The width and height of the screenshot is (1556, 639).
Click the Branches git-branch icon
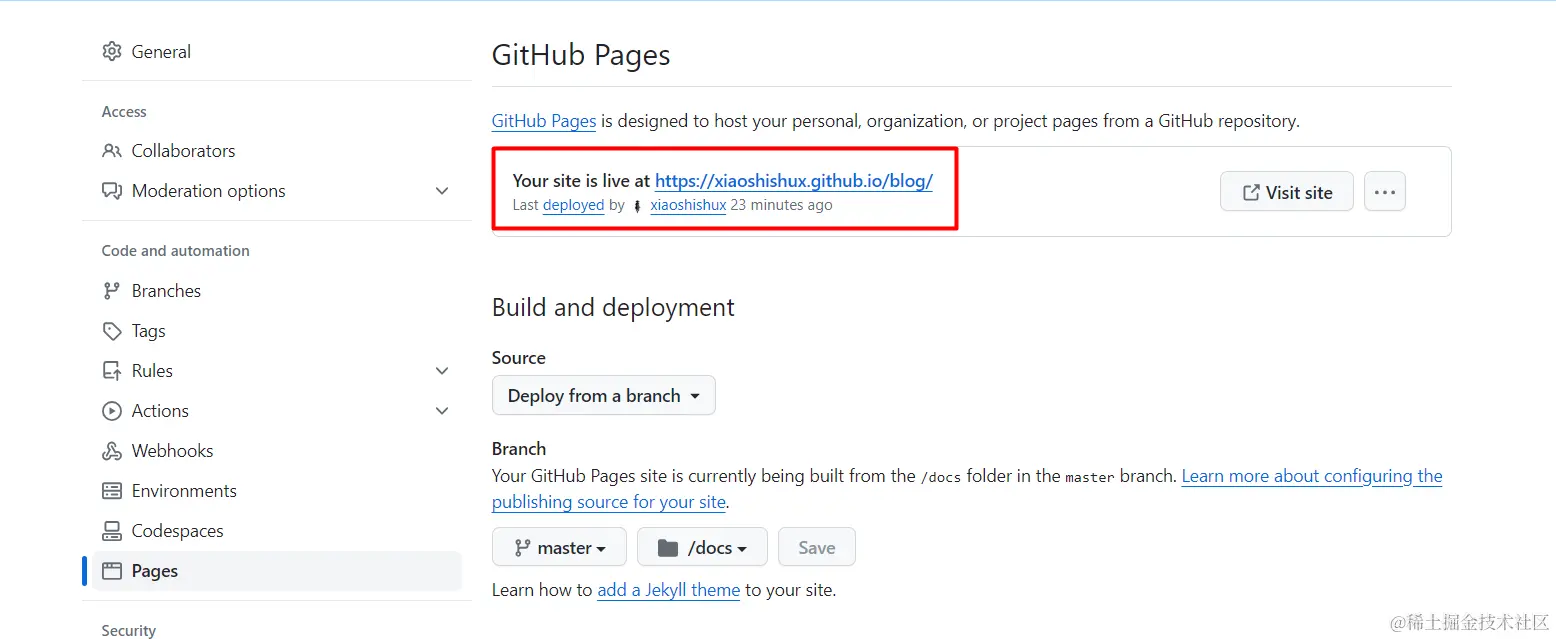[x=112, y=291]
